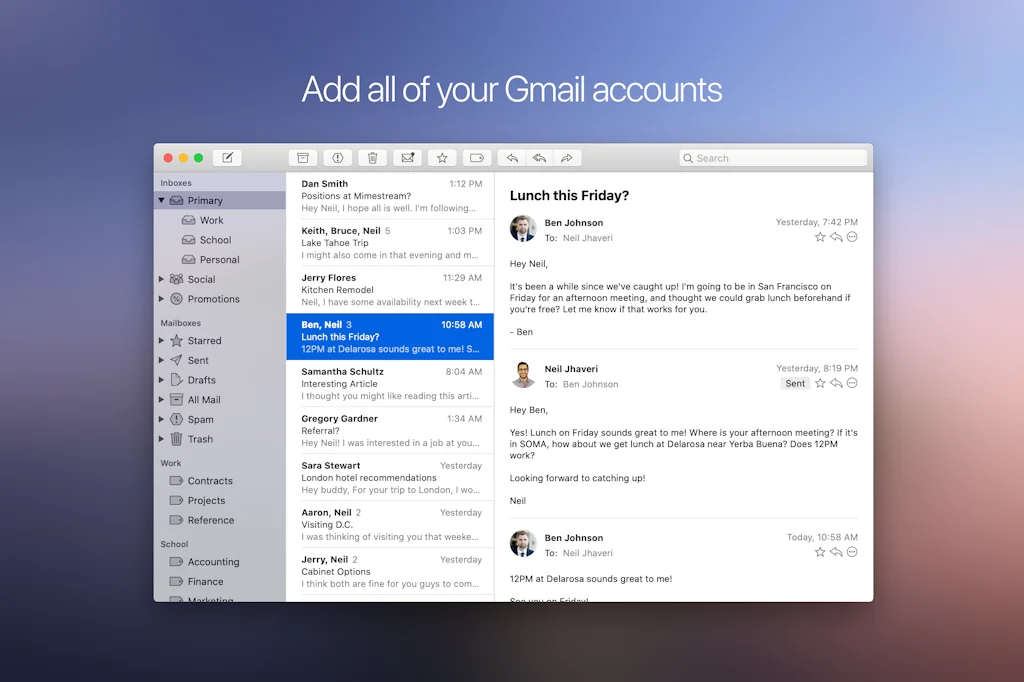Click the forward arrow in the toolbar
The height and width of the screenshot is (682, 1024).
[566, 158]
